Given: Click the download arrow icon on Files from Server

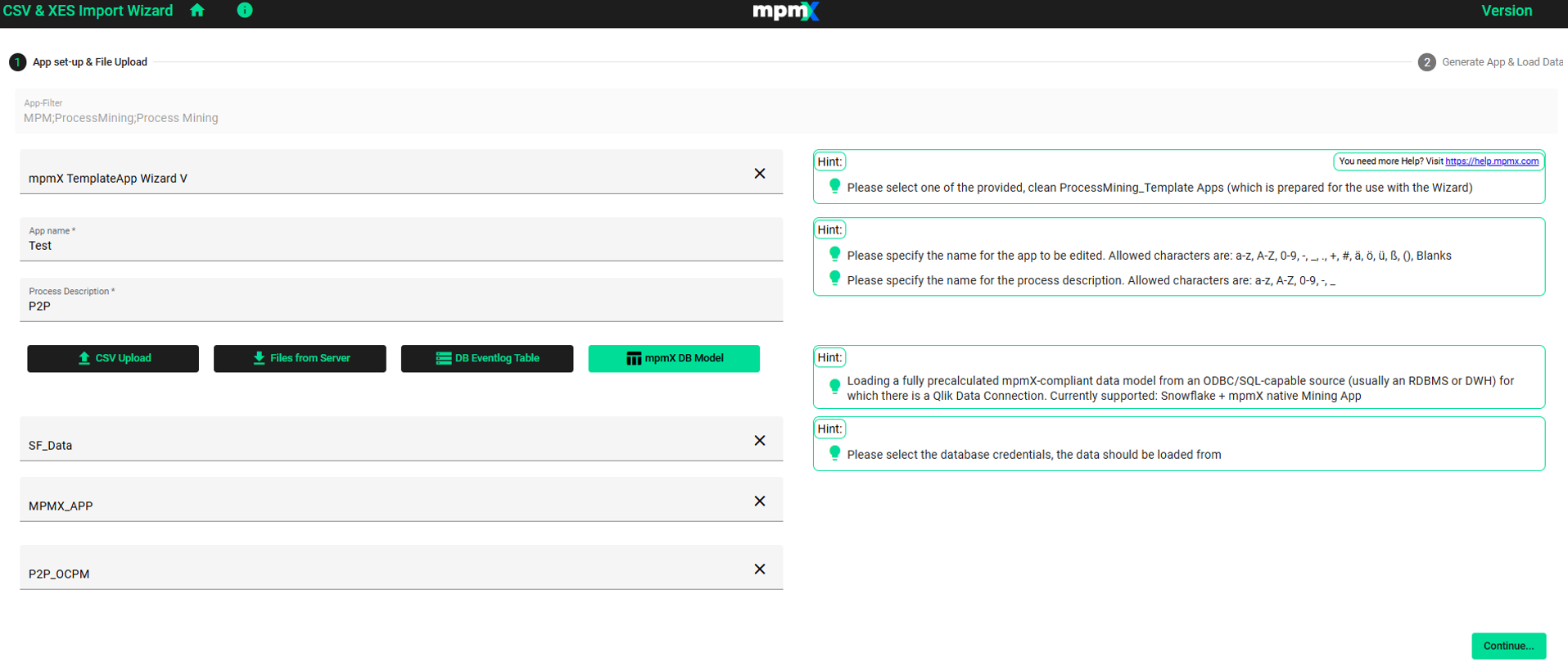Looking at the screenshot, I should [259, 358].
